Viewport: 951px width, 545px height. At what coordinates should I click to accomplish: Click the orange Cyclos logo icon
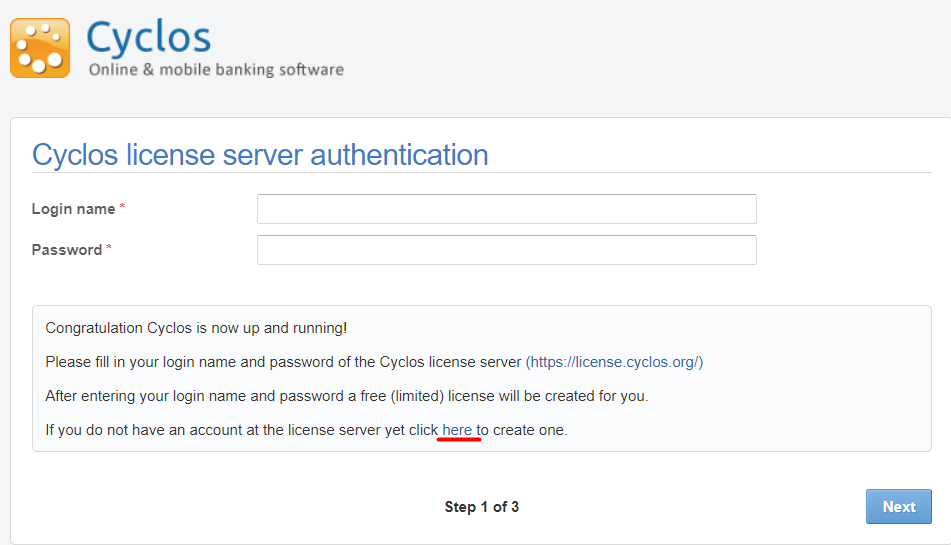pos(40,48)
